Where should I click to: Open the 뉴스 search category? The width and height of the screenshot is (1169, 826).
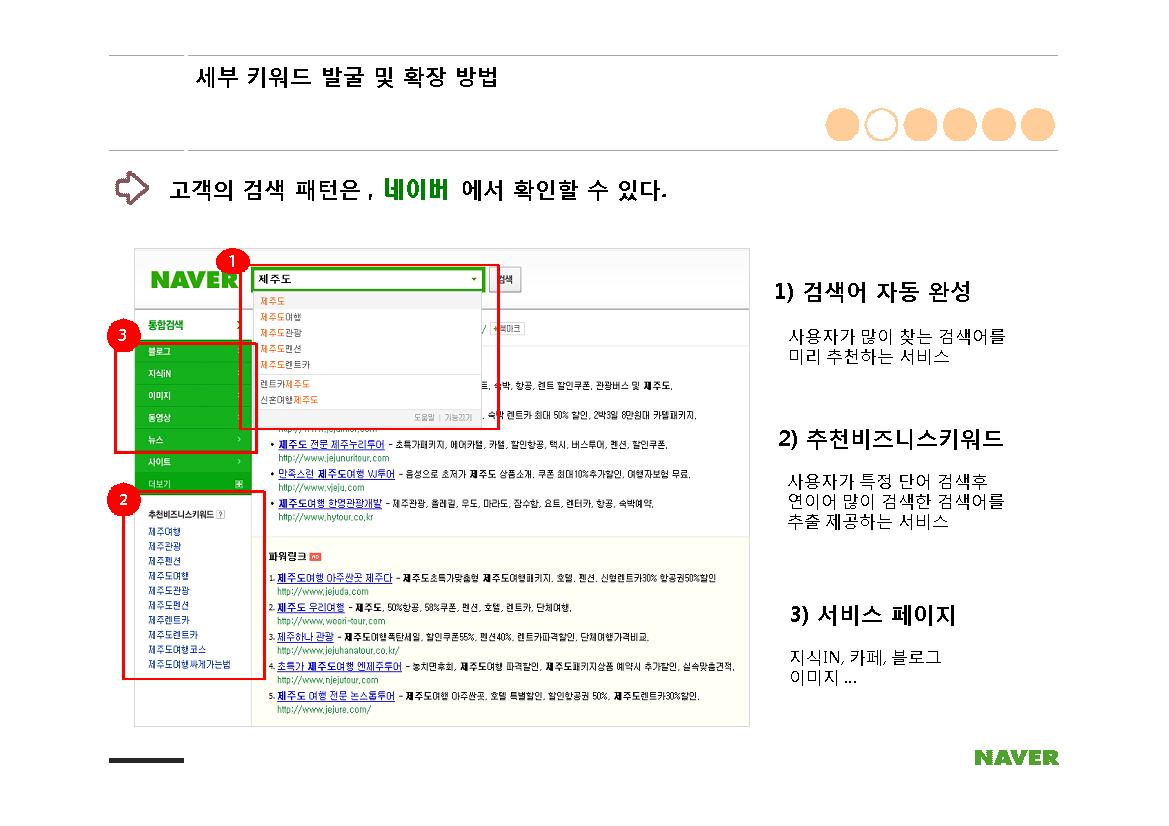[192, 440]
